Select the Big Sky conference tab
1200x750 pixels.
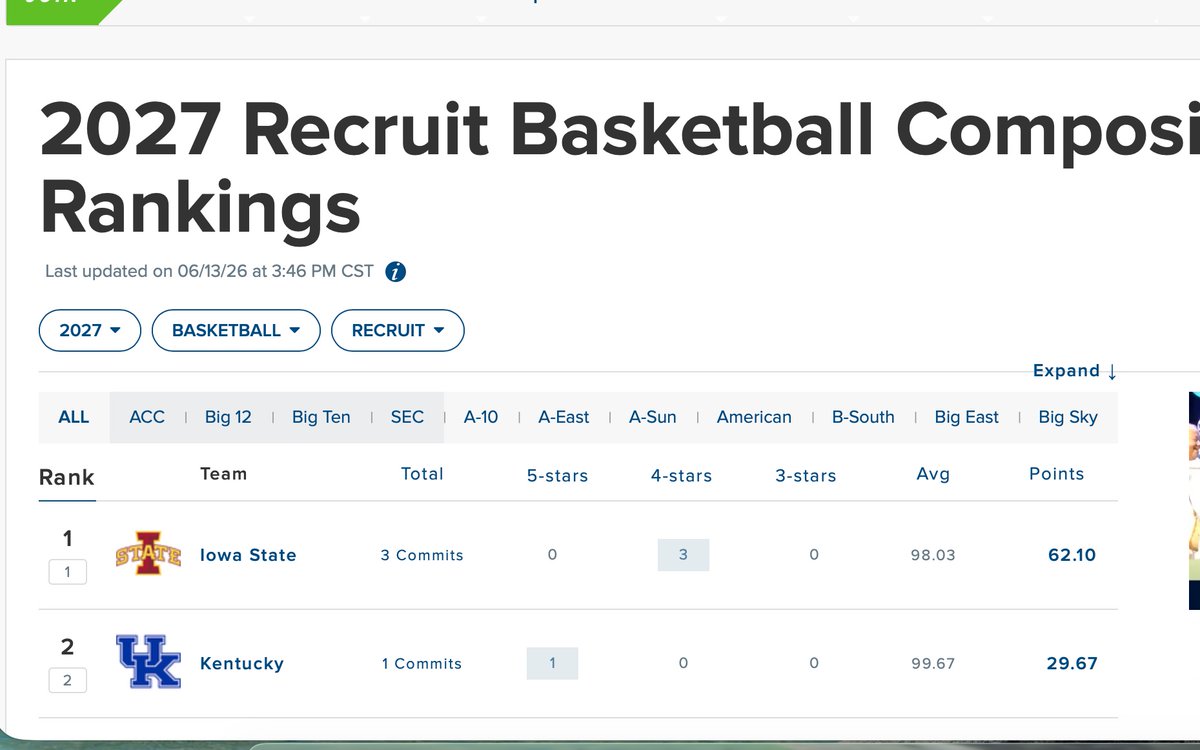pyautogui.click(x=1068, y=417)
